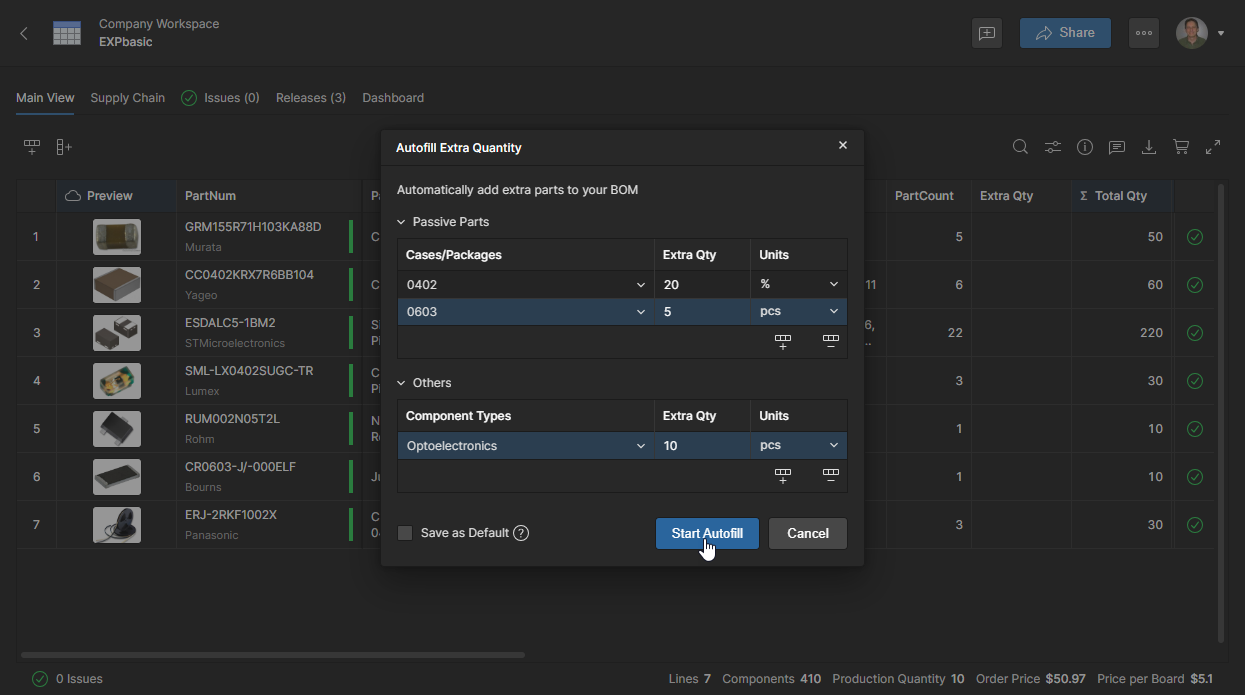1245x695 pixels.
Task: Click the Cancel button in dialog
Action: (x=807, y=533)
